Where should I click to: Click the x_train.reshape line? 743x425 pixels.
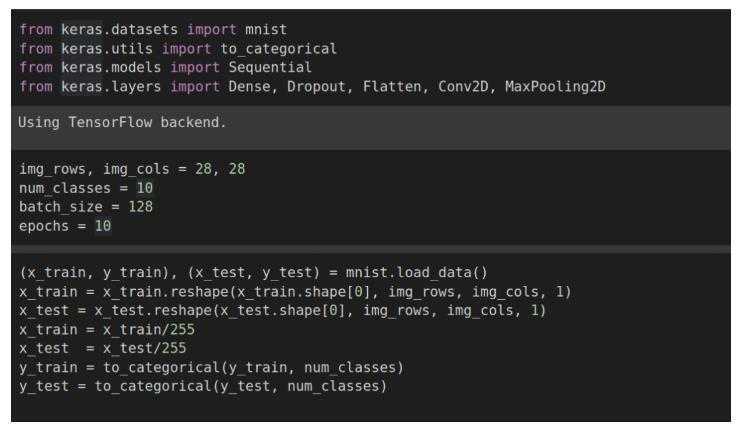pyautogui.click(x=295, y=292)
